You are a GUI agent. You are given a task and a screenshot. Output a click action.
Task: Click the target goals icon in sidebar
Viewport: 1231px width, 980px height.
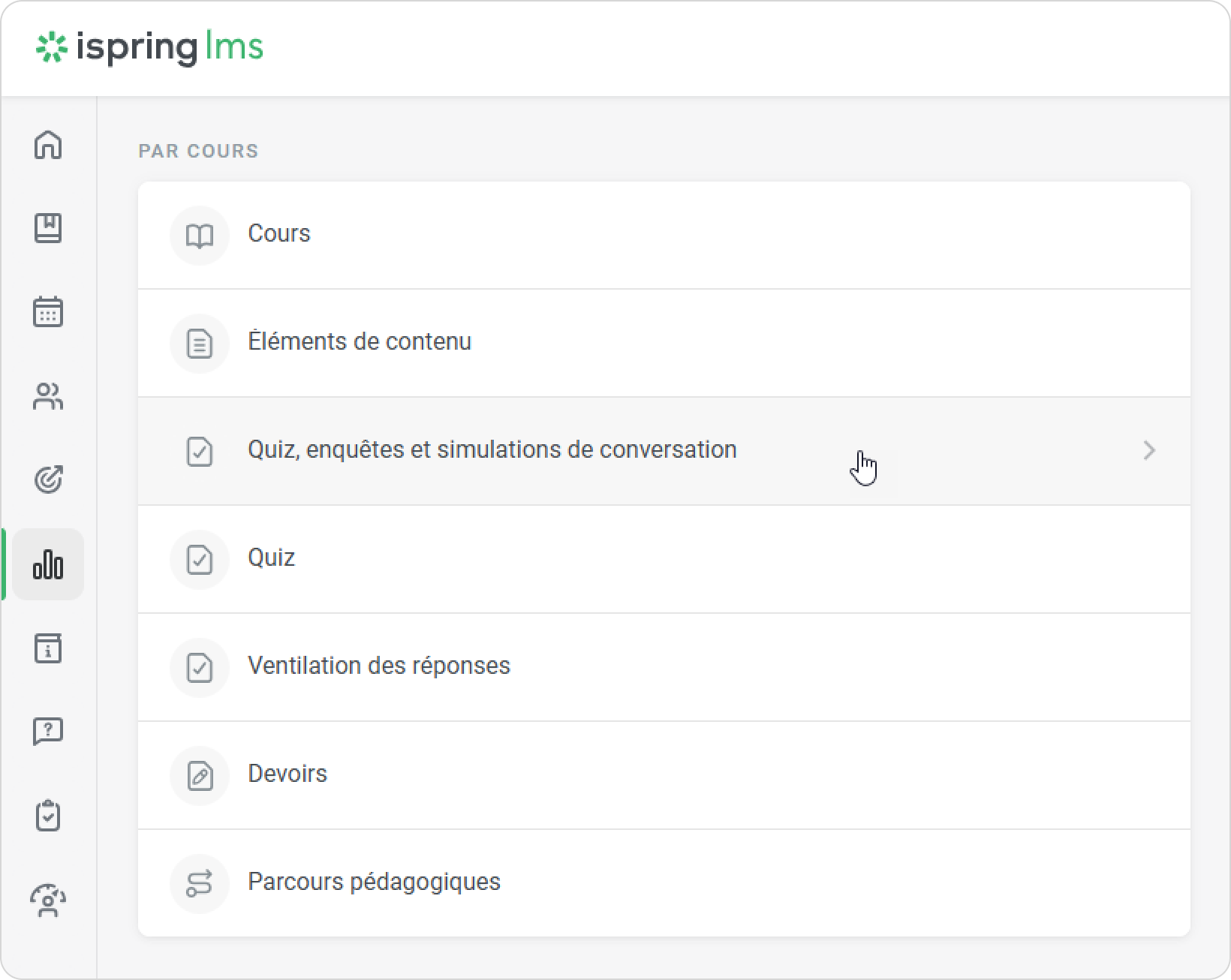coord(48,479)
